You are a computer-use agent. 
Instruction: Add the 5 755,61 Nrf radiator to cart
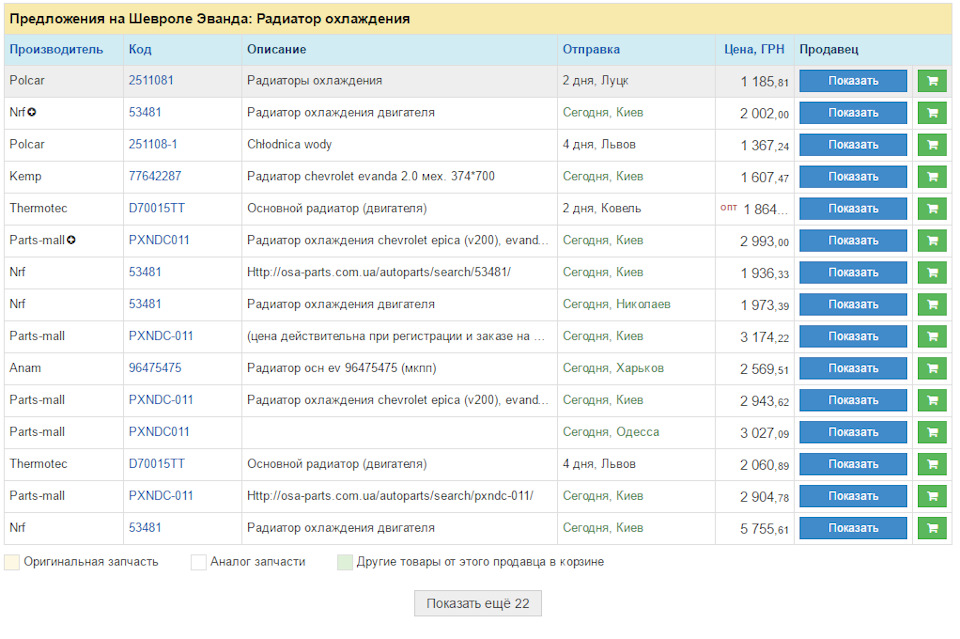(x=932, y=528)
